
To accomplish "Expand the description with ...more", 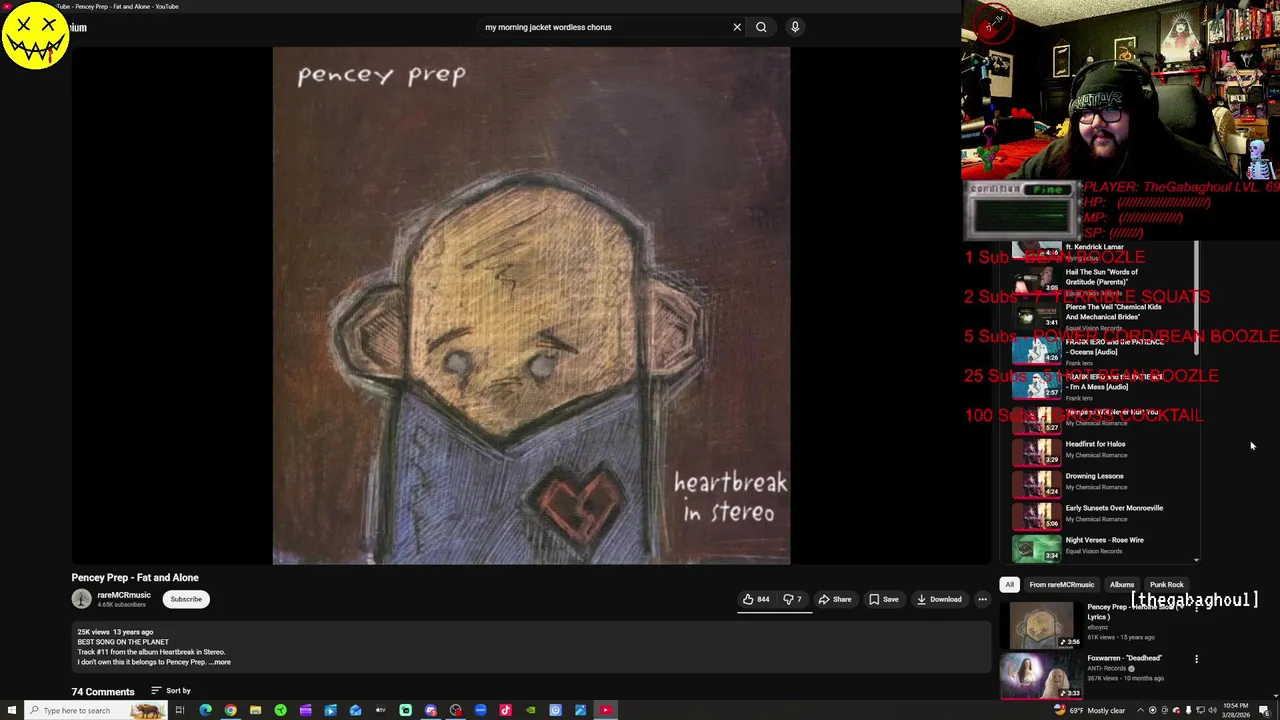I will click(x=220, y=662).
